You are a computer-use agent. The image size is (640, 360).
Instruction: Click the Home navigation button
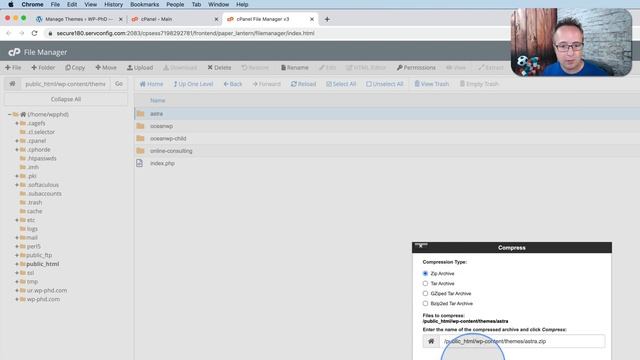click(151, 84)
